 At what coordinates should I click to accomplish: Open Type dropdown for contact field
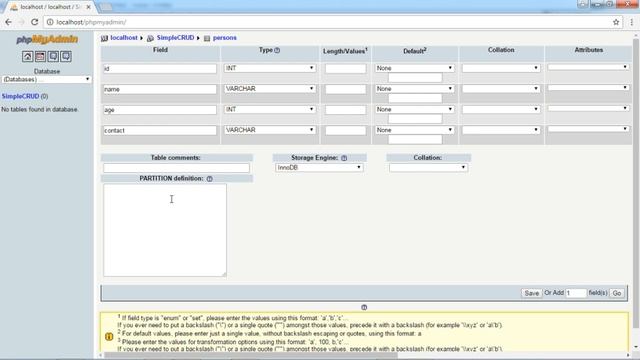pyautogui.click(x=270, y=130)
